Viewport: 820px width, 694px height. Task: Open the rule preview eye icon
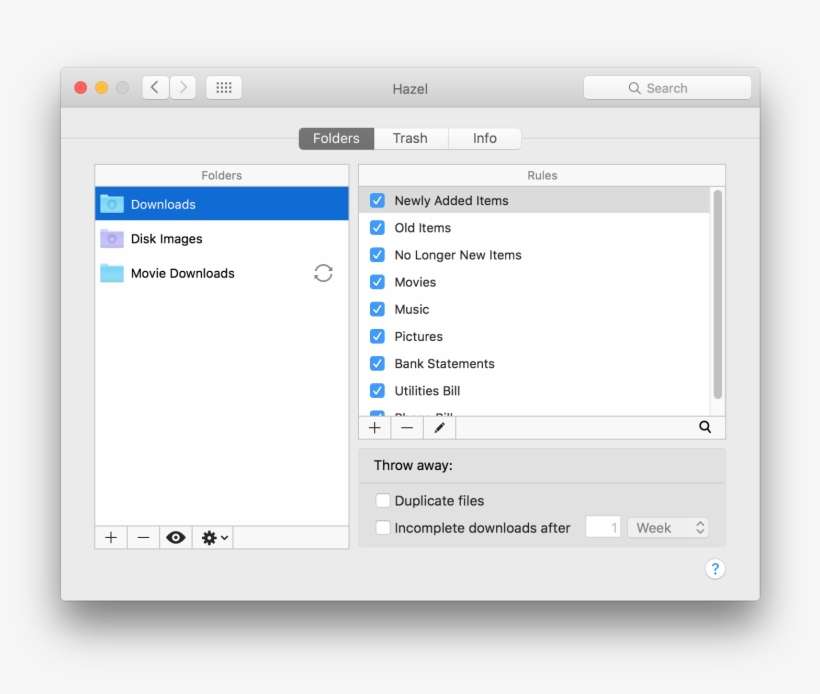click(x=176, y=537)
